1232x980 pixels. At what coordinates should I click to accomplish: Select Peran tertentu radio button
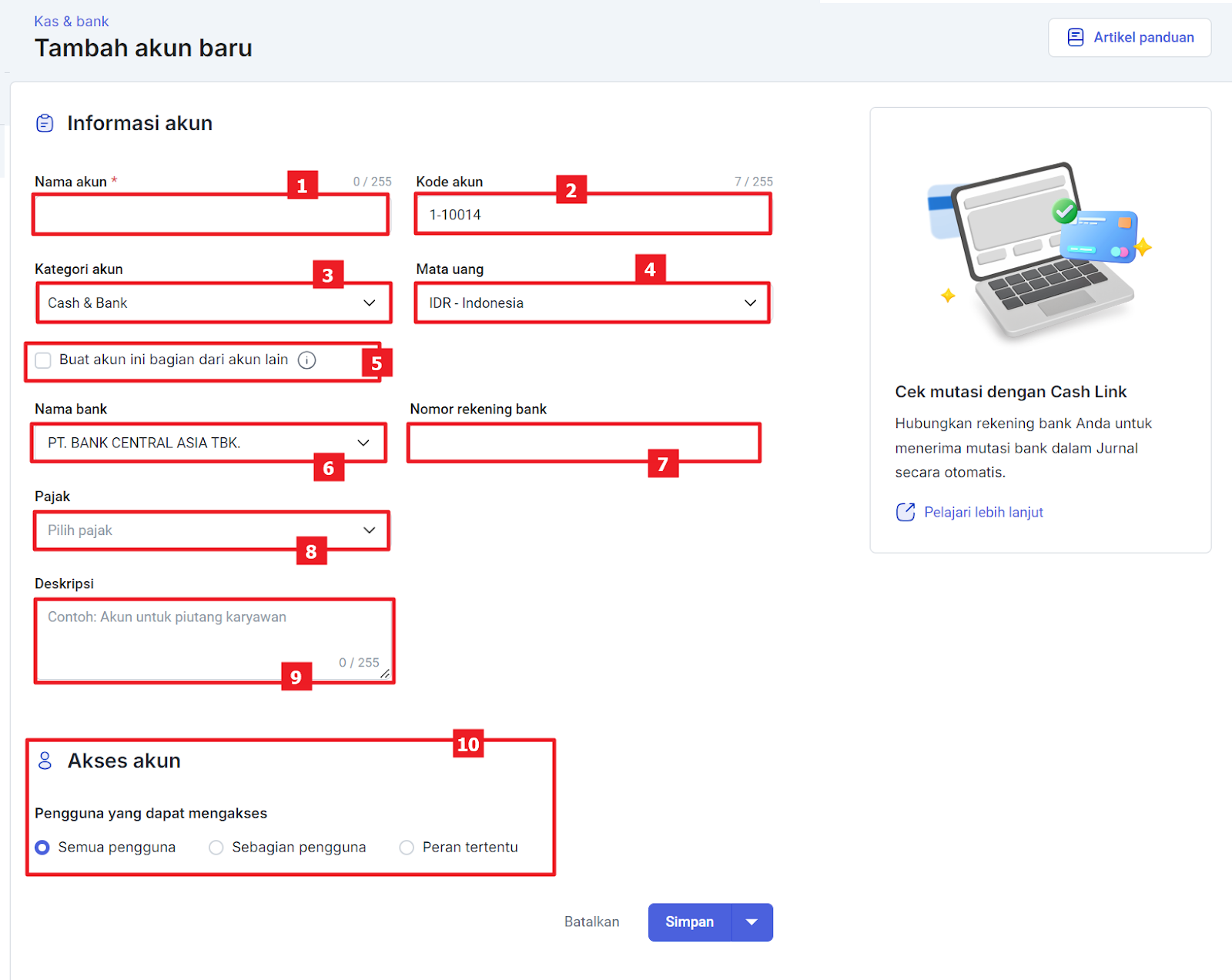(x=407, y=848)
